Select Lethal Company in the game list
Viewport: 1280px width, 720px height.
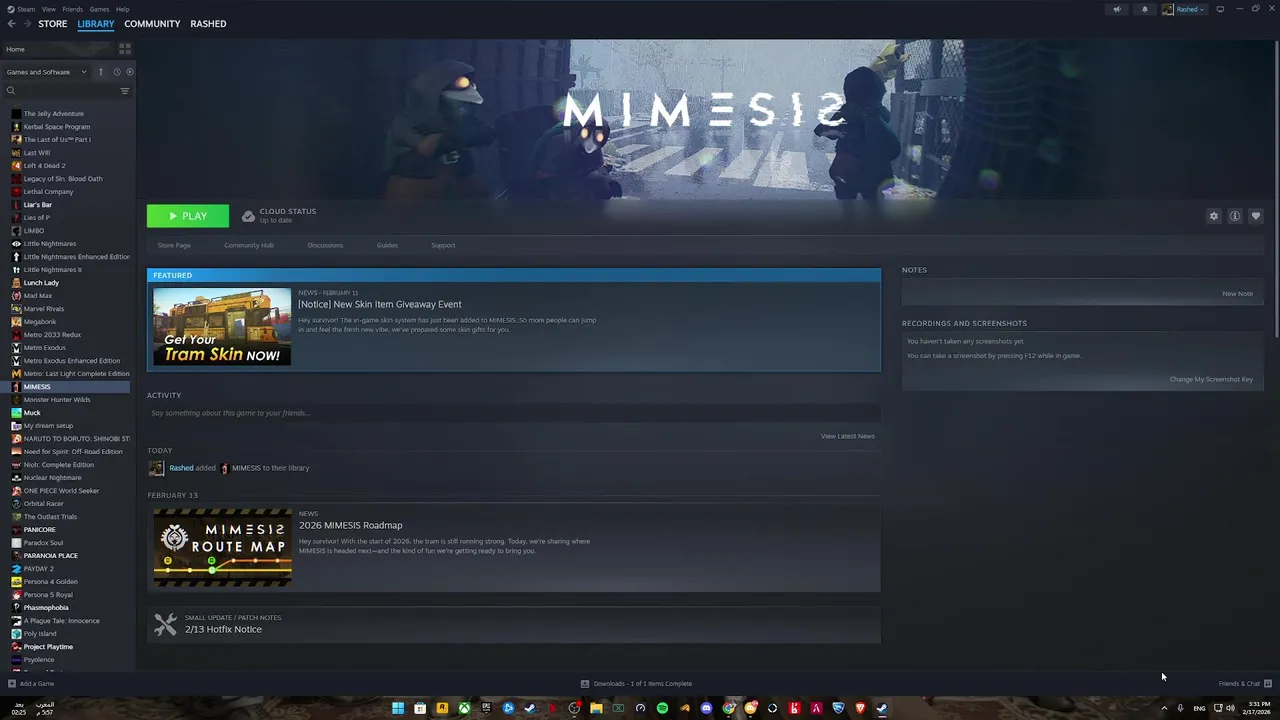pos(48,191)
